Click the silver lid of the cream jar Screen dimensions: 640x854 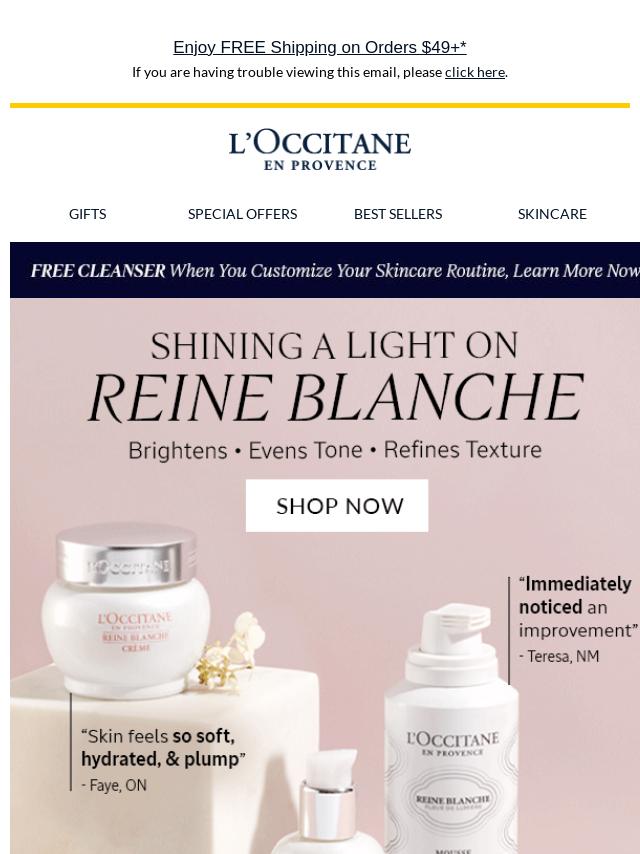[126, 553]
